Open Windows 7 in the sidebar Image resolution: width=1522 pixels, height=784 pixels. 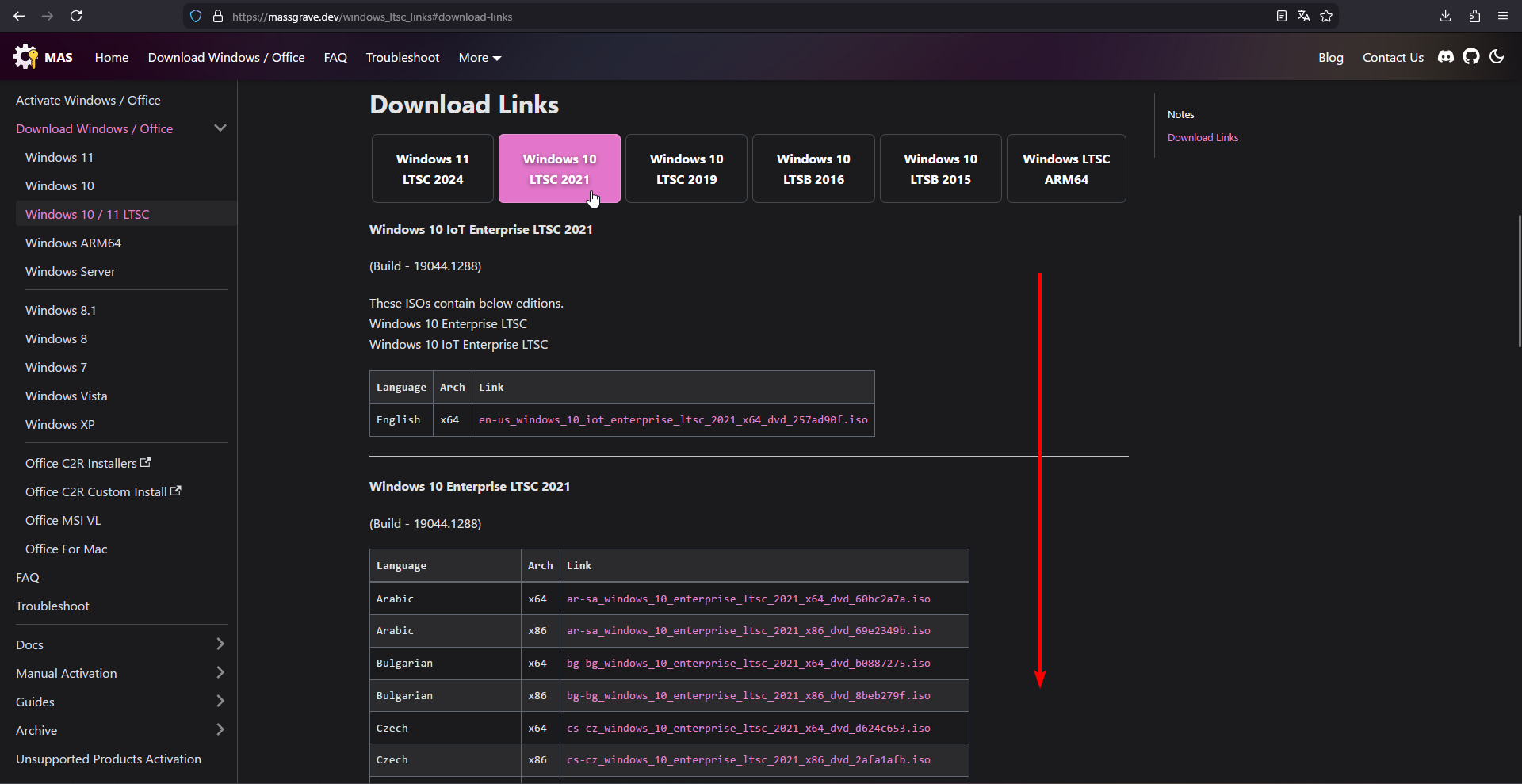point(56,367)
